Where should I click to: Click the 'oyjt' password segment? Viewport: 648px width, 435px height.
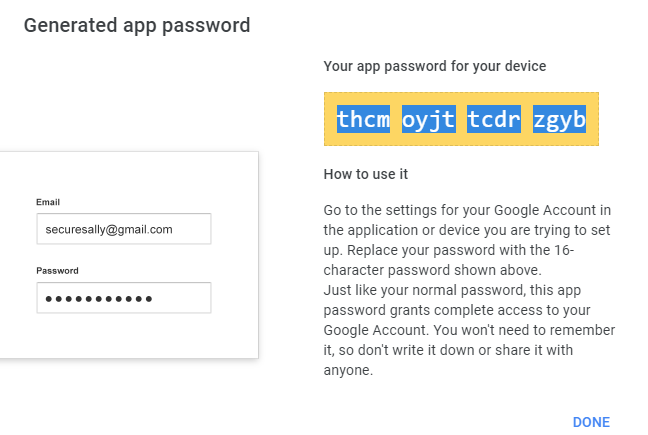coord(429,119)
